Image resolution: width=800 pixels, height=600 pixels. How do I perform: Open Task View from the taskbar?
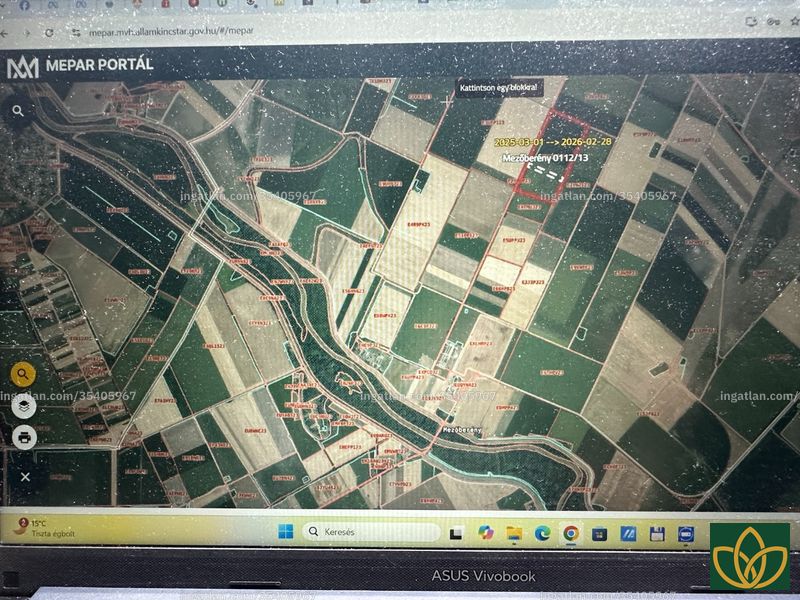click(456, 534)
